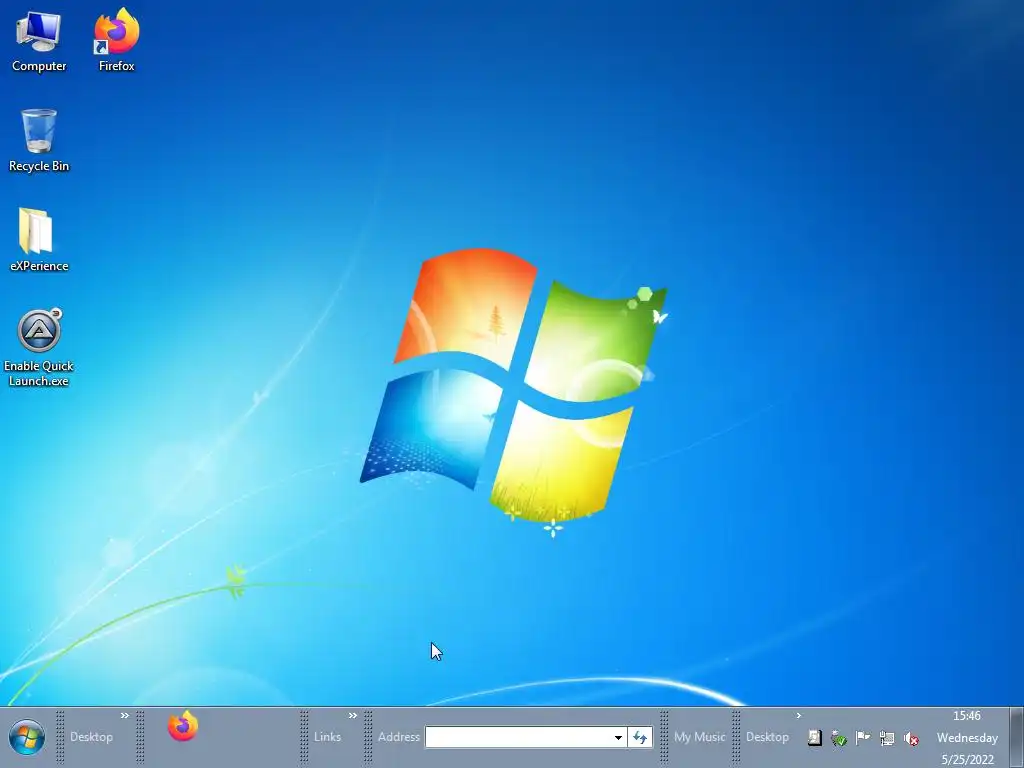Launch Firefox from the taskbar
The width and height of the screenshot is (1024, 768).
coord(183,726)
